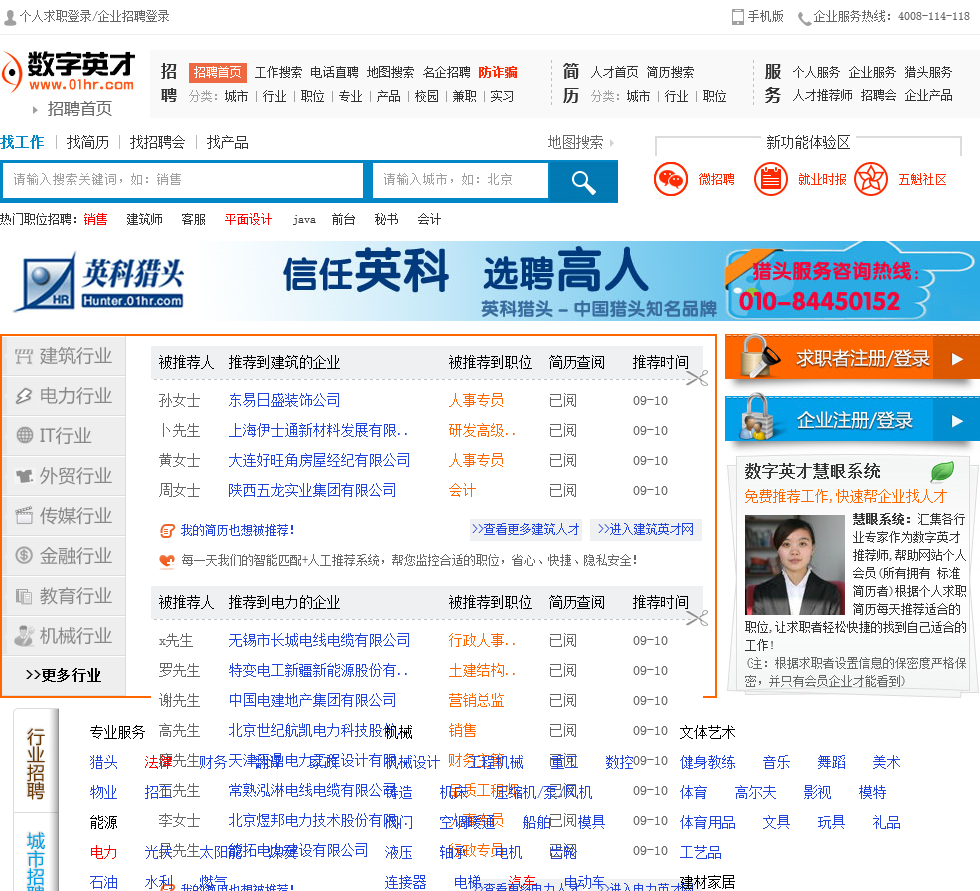Click the 会计 position in 周女士 row
The width and height of the screenshot is (980, 891).
[x=462, y=490]
